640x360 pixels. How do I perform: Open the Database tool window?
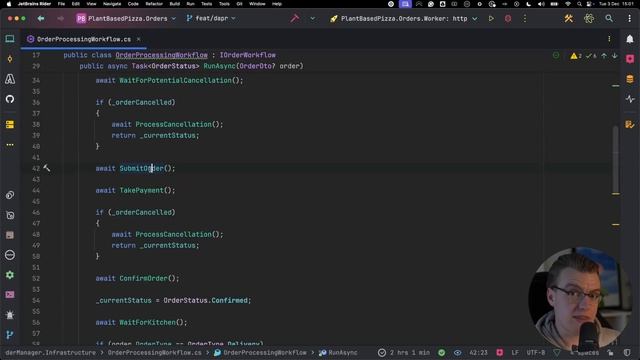click(630, 79)
